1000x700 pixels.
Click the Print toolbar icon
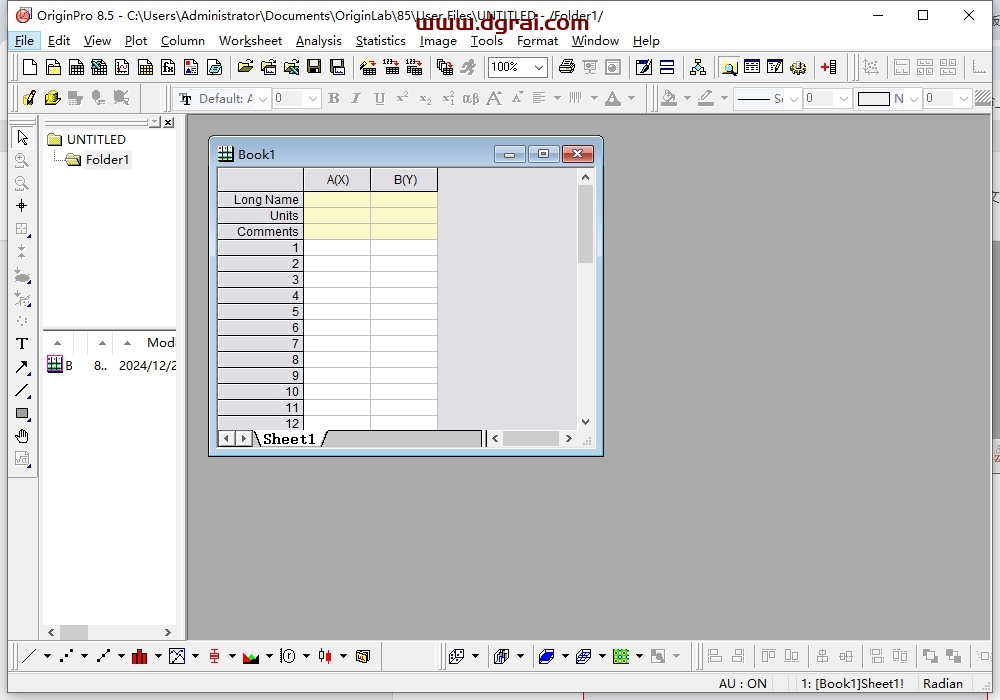point(566,67)
